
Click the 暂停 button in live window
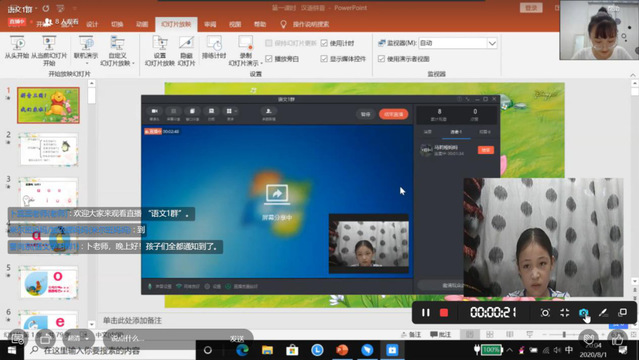366,114
